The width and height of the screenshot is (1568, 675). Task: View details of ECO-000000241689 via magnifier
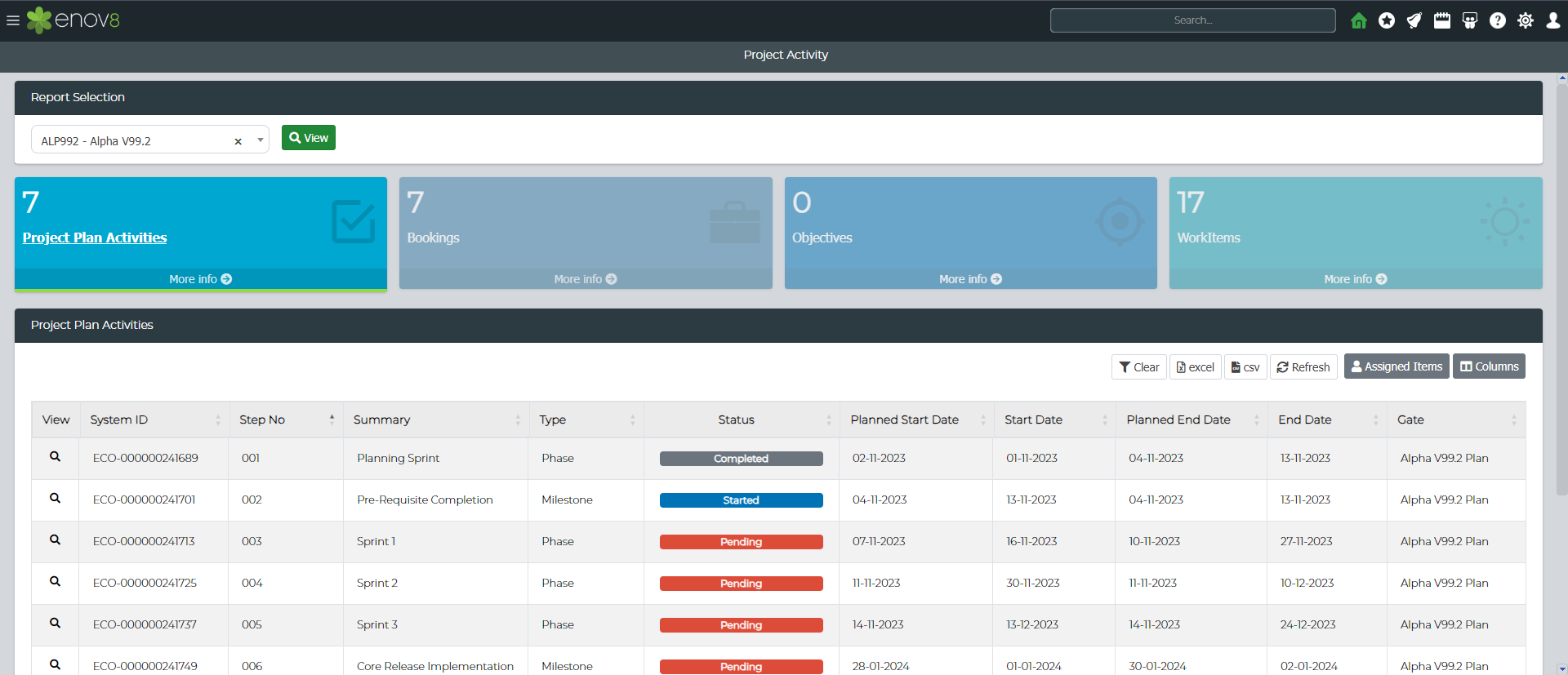tap(55, 457)
